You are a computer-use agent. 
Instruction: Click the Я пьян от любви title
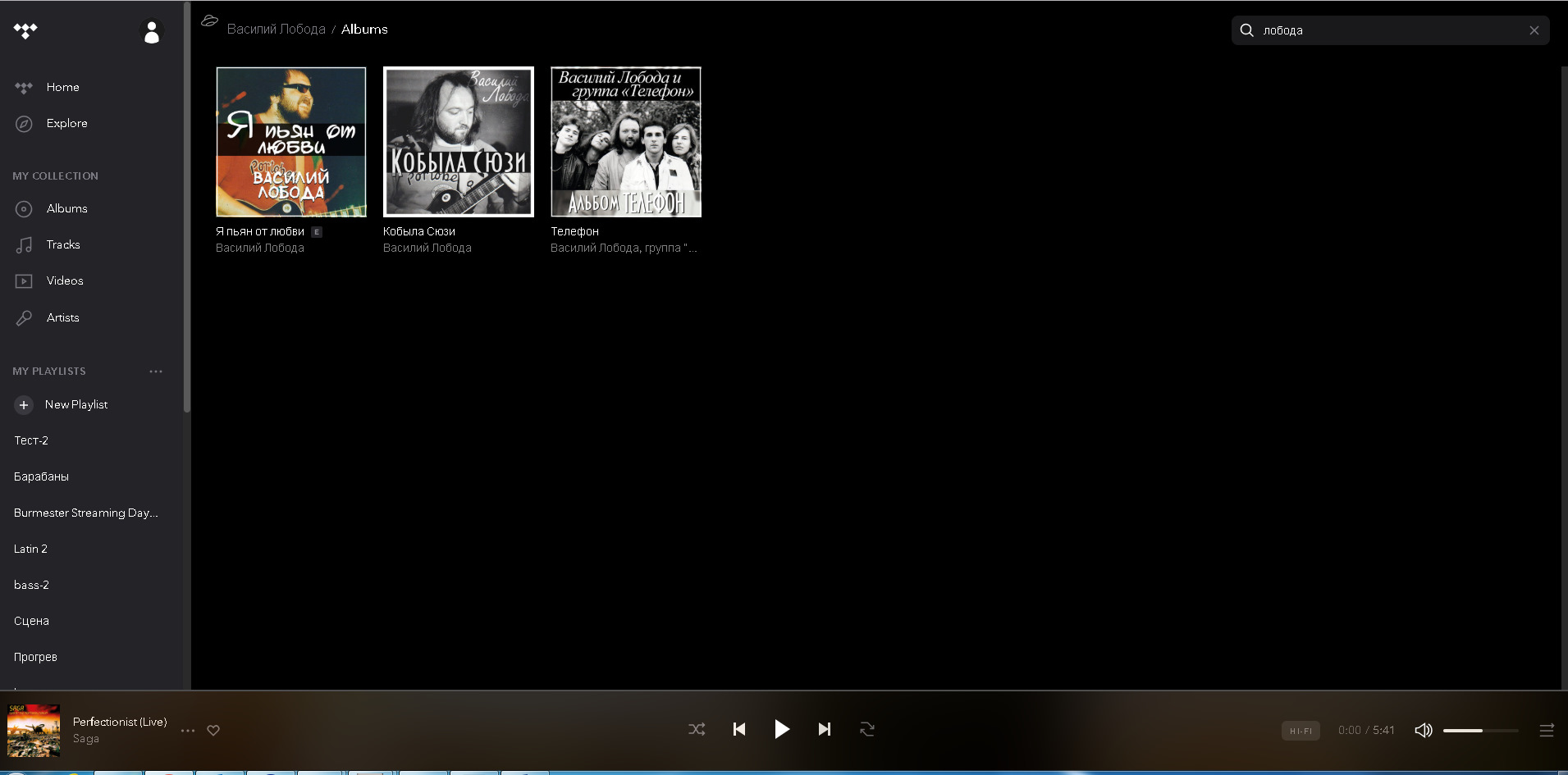(260, 231)
